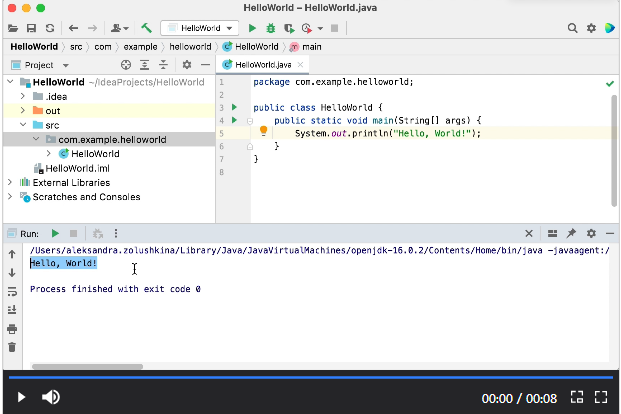621x414 pixels.
Task: Pin the Run tab with pin icon
Action: point(571,233)
